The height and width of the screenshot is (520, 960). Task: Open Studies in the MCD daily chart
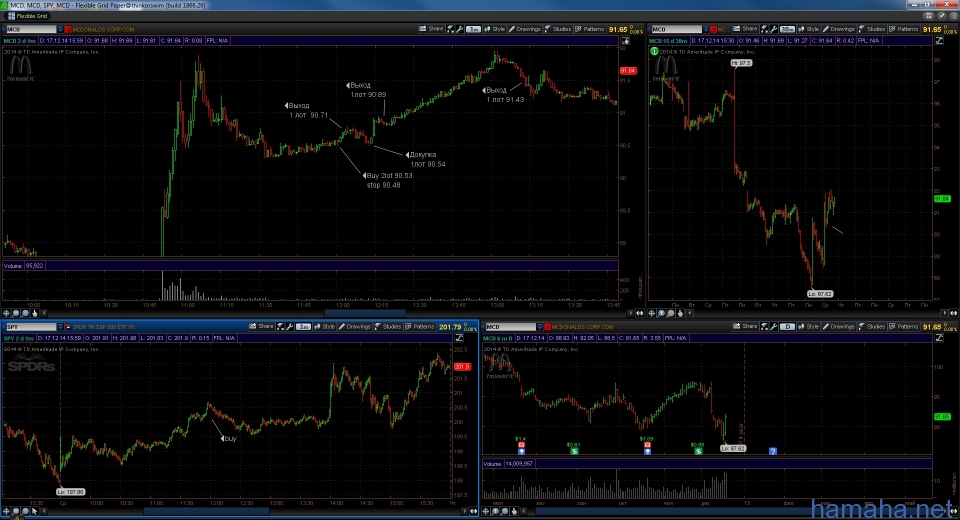click(871, 326)
